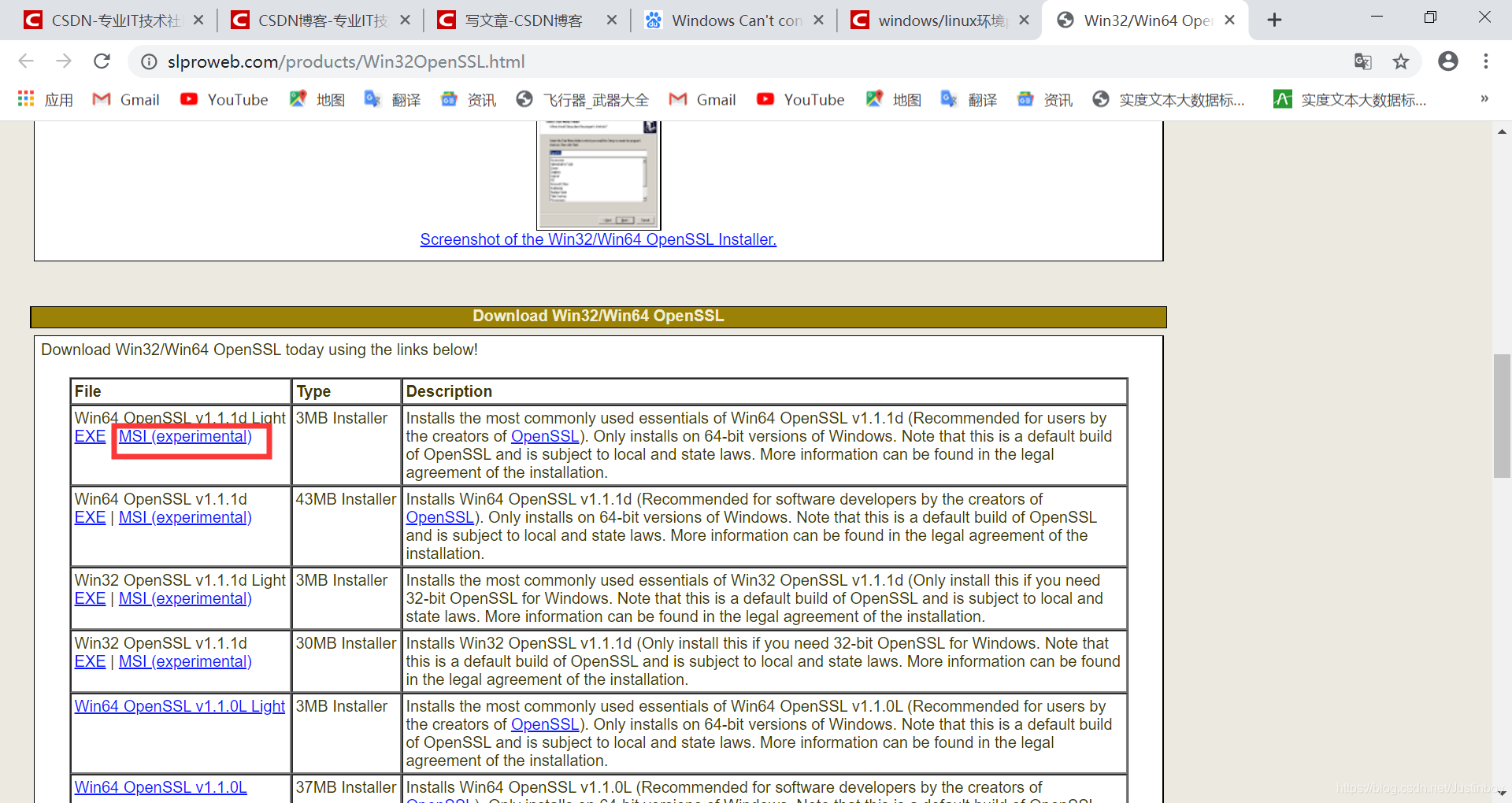
Task: Download Win32 OpenSSL v1.1.1d MSI (experimental)
Action: point(185,661)
